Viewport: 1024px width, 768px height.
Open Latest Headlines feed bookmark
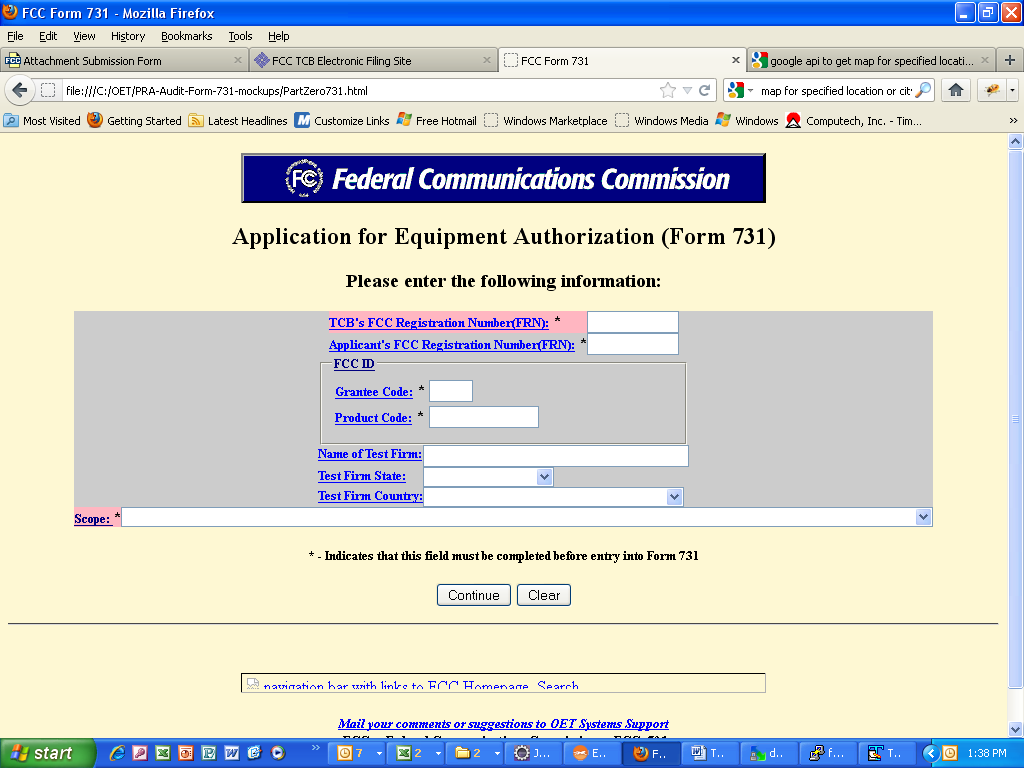(x=238, y=121)
